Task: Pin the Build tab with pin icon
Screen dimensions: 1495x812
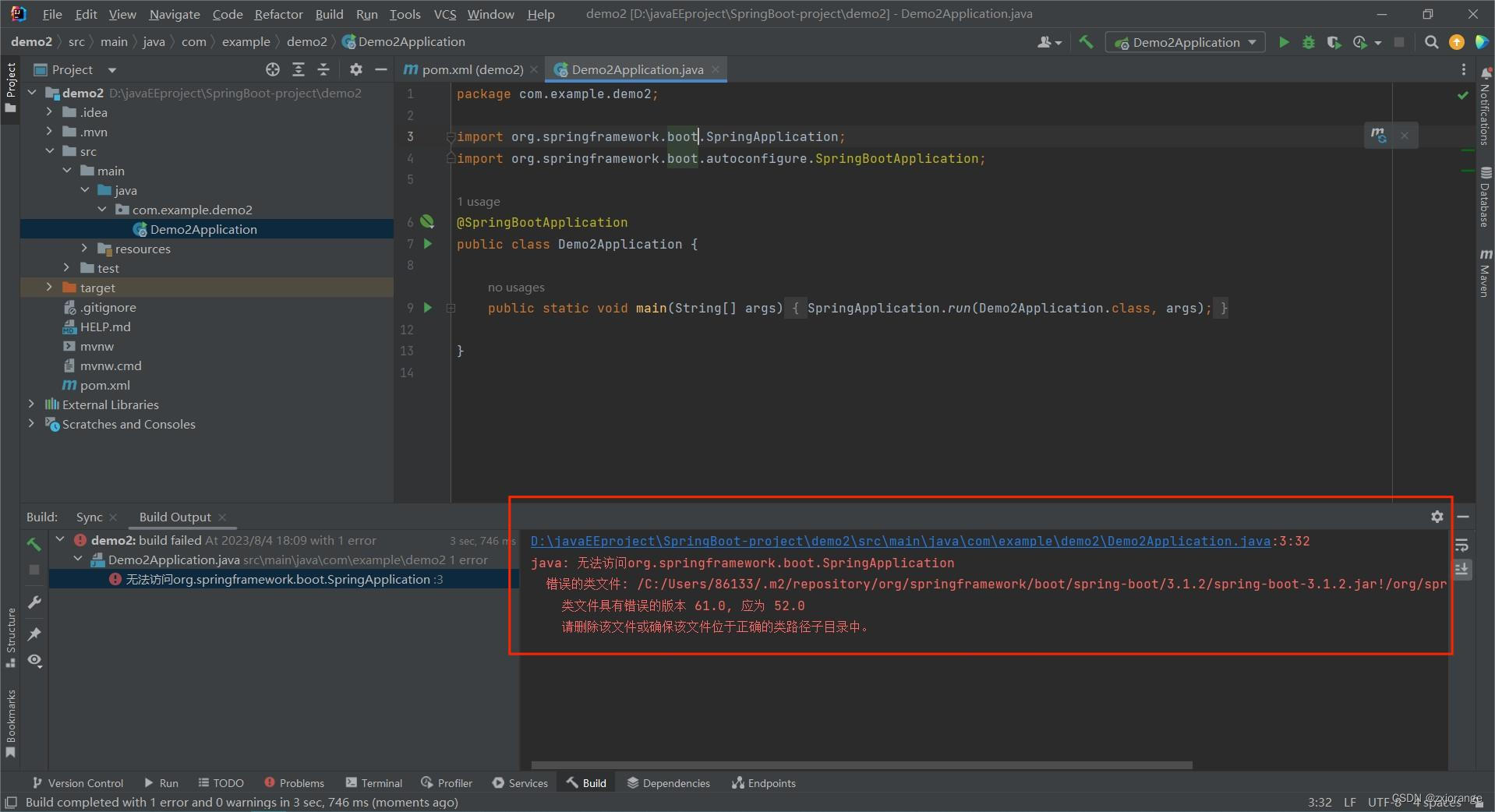Action: [34, 634]
